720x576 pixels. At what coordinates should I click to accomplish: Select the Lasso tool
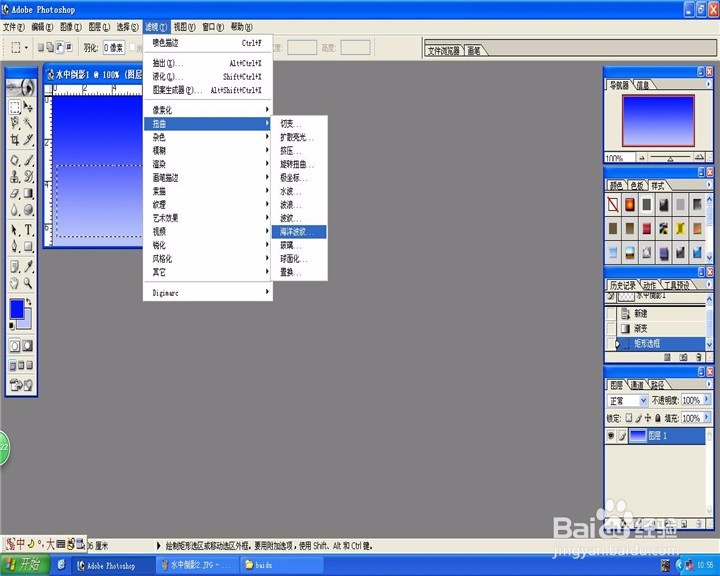[x=15, y=123]
